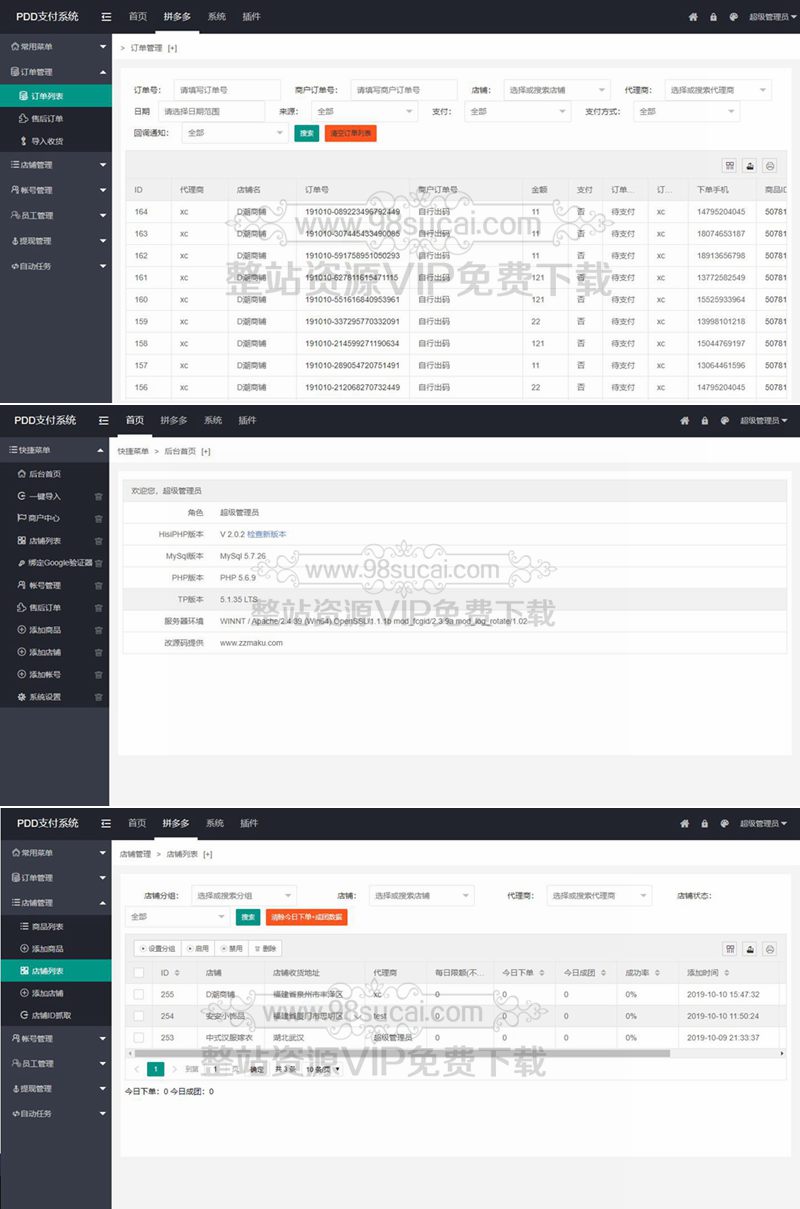The height and width of the screenshot is (1209, 800).
Task: Click trash icon next to 系统设置
Action: [x=98, y=697]
